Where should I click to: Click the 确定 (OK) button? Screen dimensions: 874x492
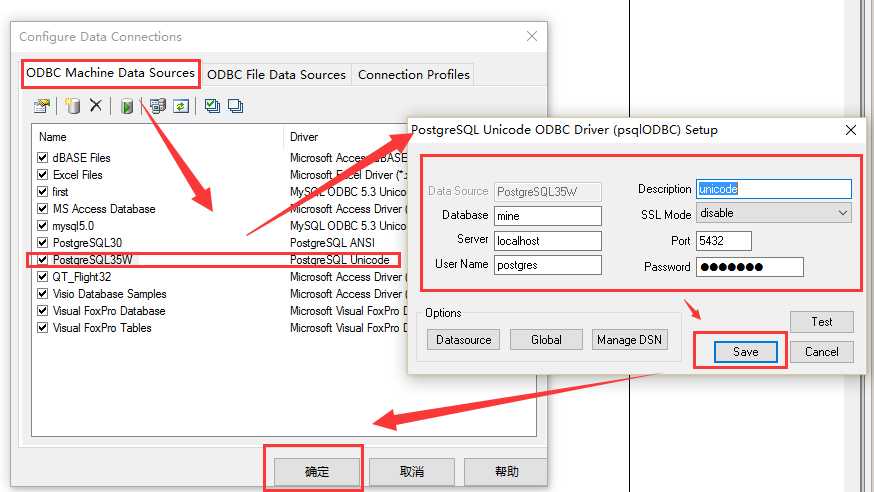point(317,472)
